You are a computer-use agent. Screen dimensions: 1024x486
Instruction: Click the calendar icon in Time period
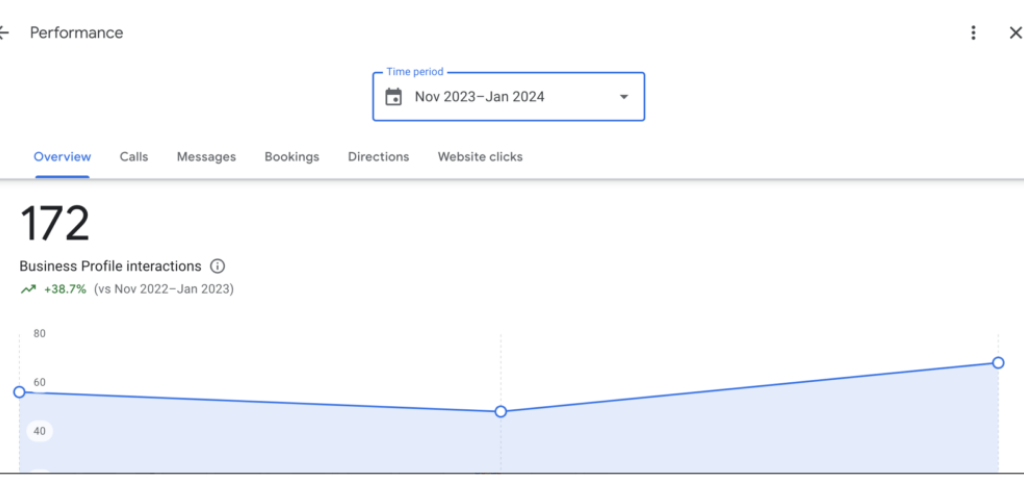coord(394,97)
